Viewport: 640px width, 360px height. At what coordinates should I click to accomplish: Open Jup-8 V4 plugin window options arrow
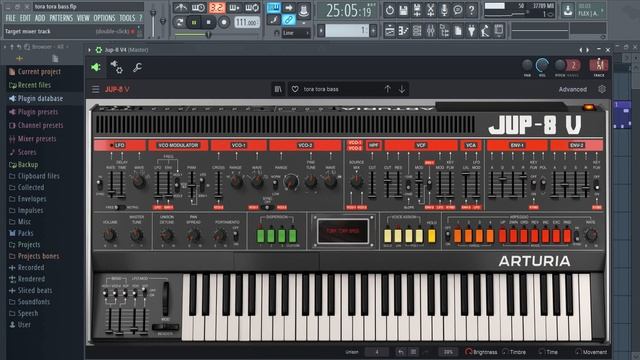pyautogui.click(x=89, y=50)
